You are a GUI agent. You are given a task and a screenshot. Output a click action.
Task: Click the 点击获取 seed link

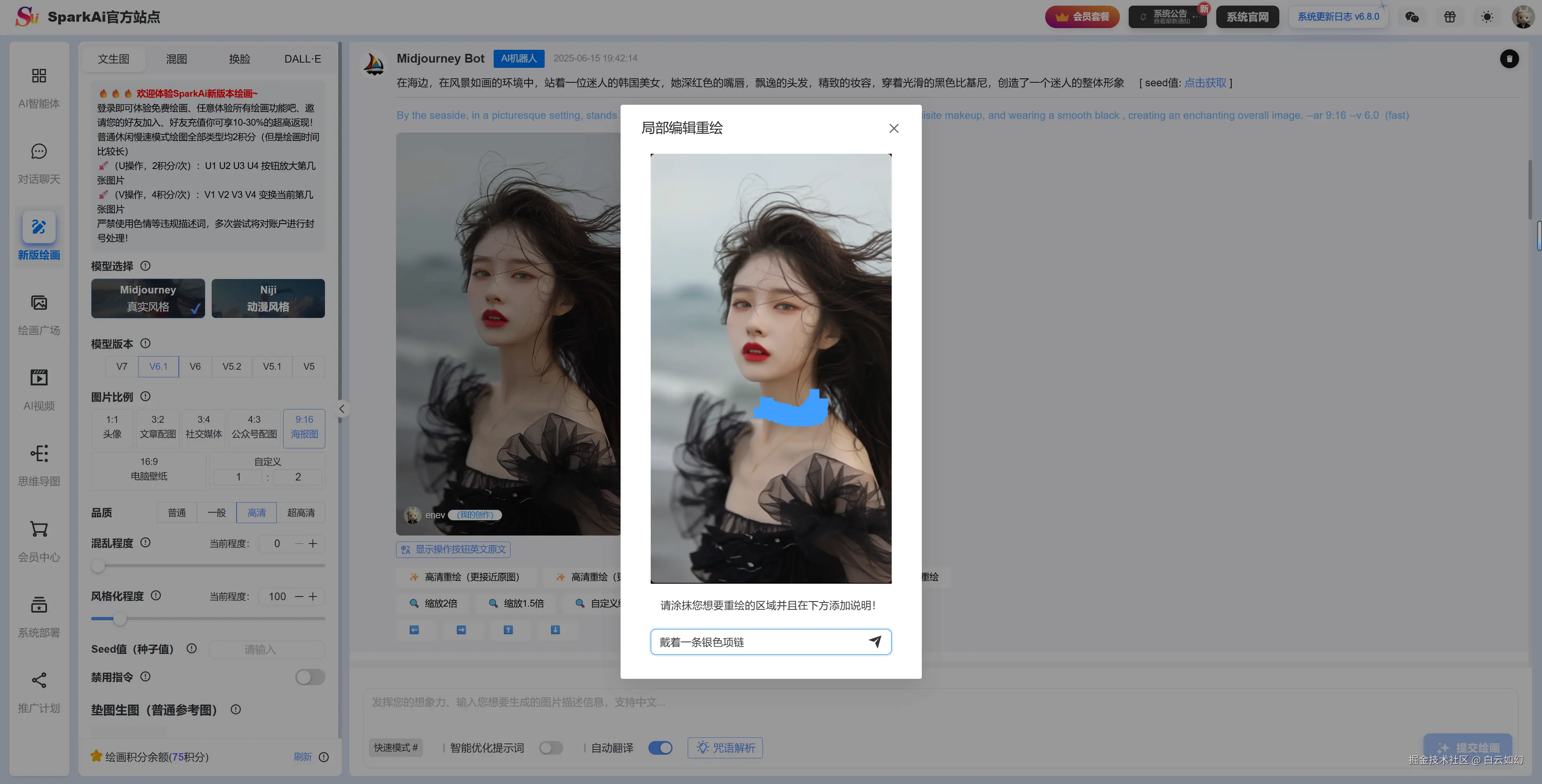click(x=1205, y=83)
